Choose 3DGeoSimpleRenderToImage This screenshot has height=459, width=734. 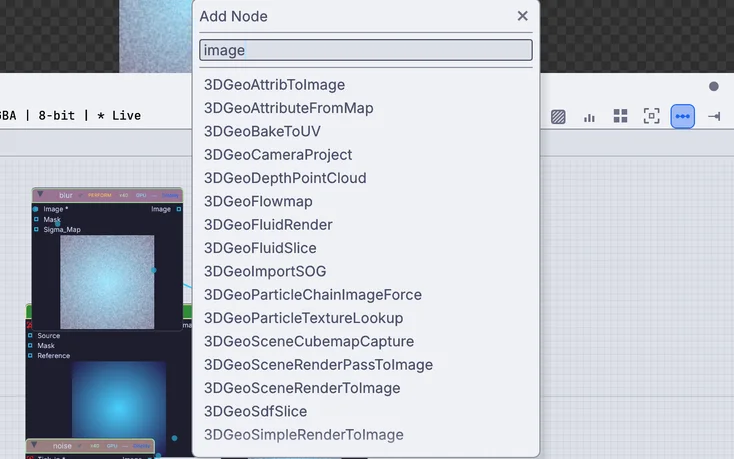tap(303, 435)
